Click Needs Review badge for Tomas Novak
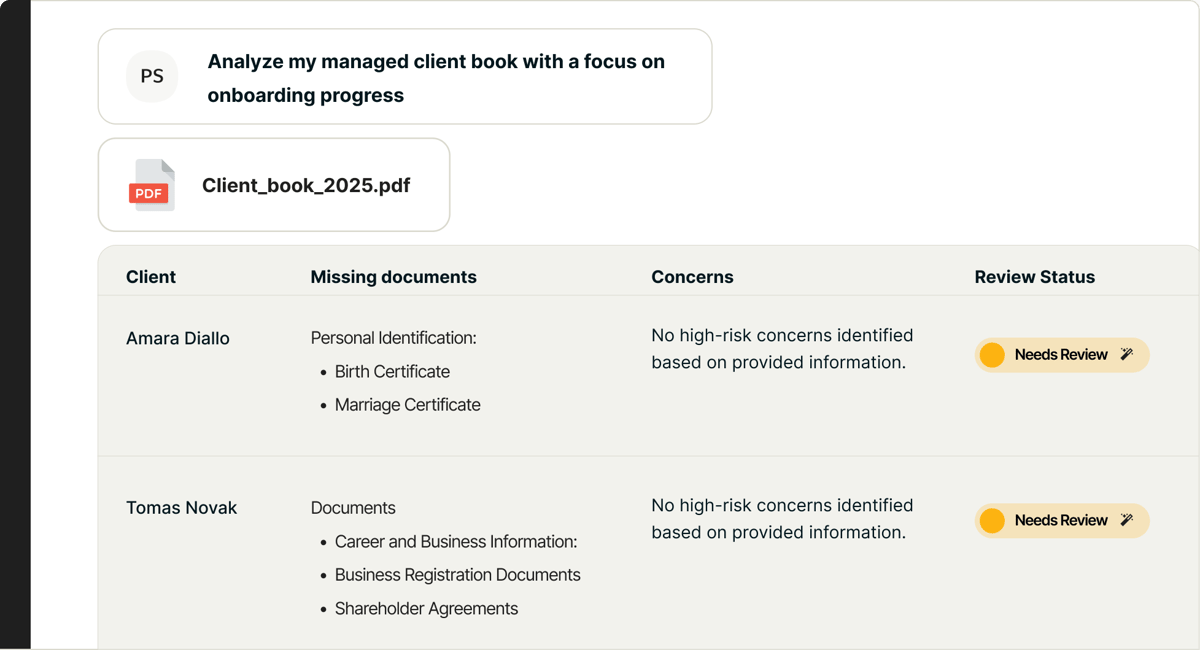This screenshot has height=650, width=1200. point(1061,521)
